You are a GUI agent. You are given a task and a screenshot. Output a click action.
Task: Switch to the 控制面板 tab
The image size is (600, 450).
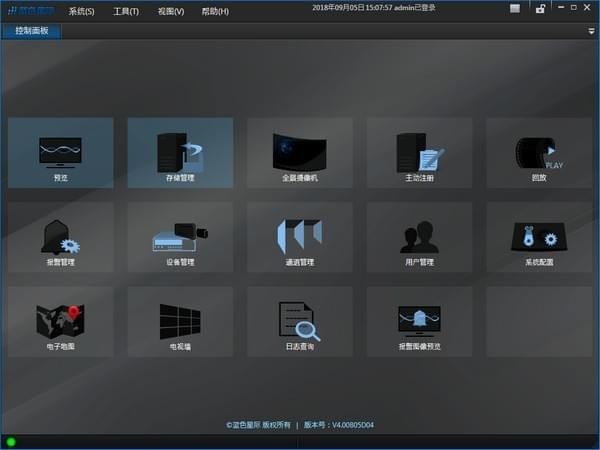coord(31,31)
